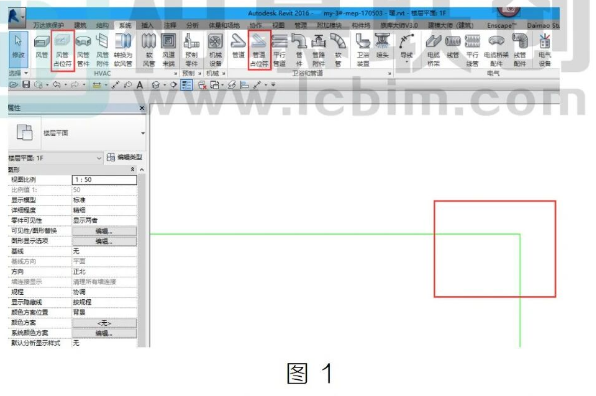Select the 平行线管 parallel conduits tool

click(x=472, y=50)
